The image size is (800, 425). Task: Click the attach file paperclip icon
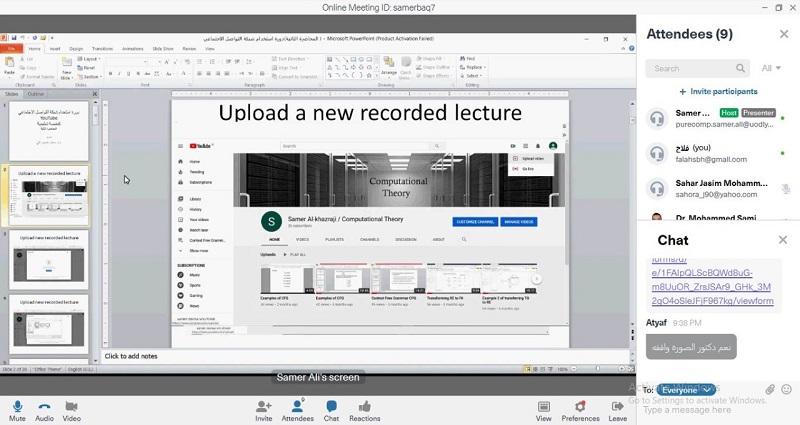point(770,390)
